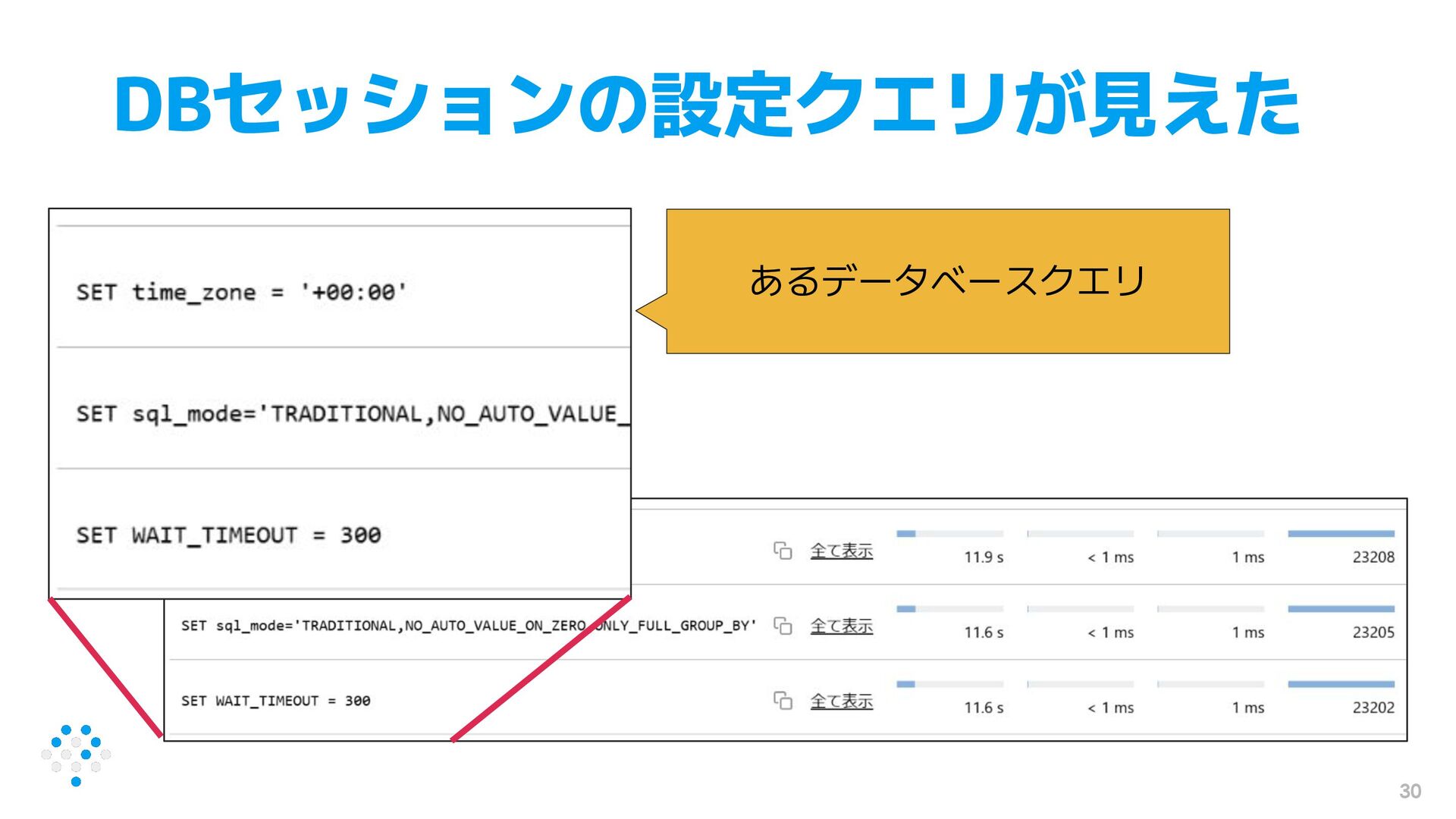Click the 23202 execution count value

click(1373, 708)
